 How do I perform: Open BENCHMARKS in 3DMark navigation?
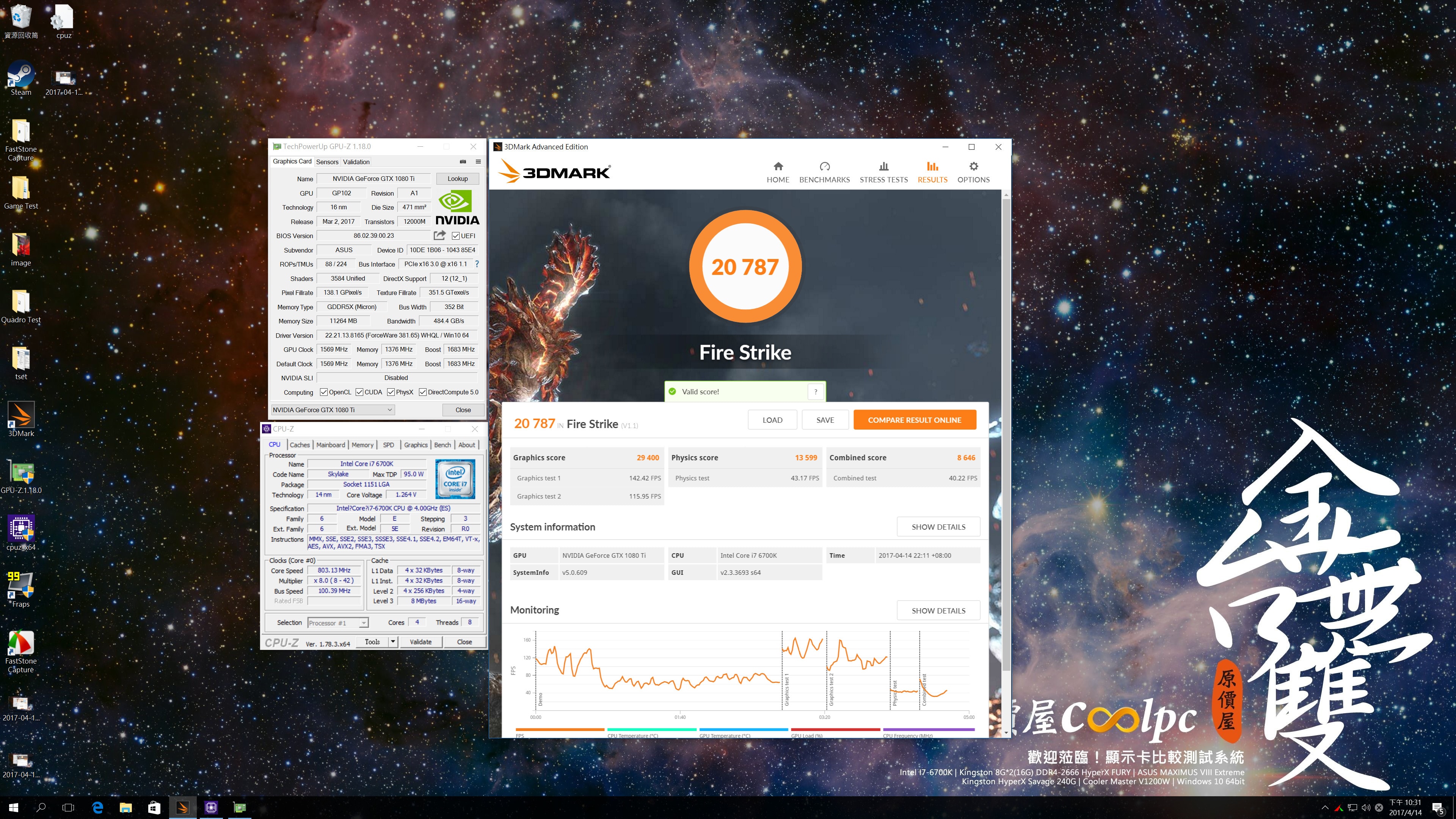[x=824, y=173]
